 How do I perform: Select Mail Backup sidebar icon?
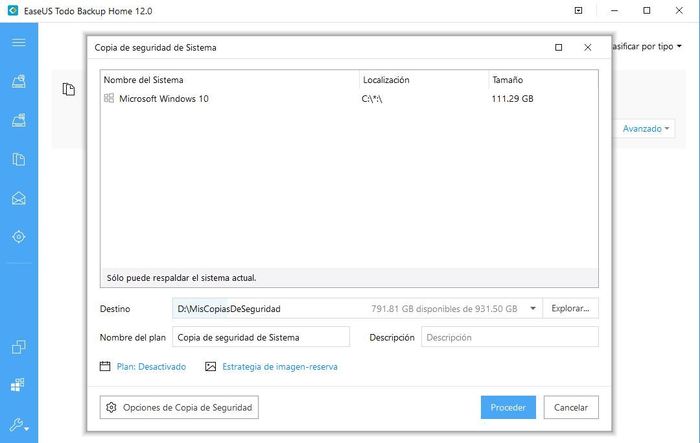(19, 198)
